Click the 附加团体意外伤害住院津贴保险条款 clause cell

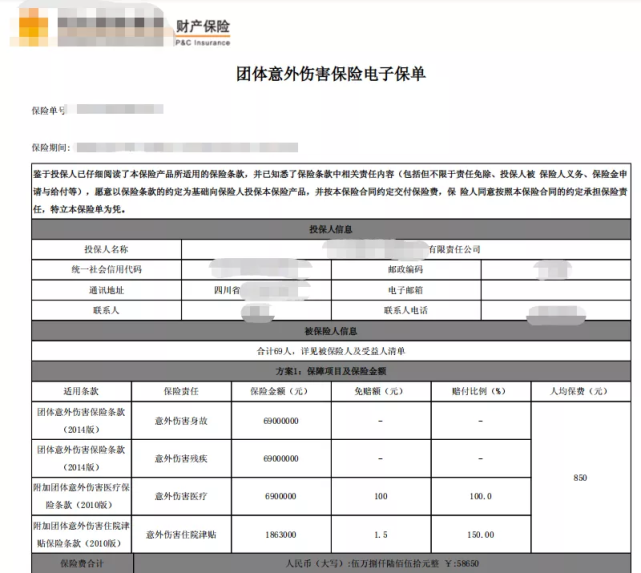click(81, 535)
